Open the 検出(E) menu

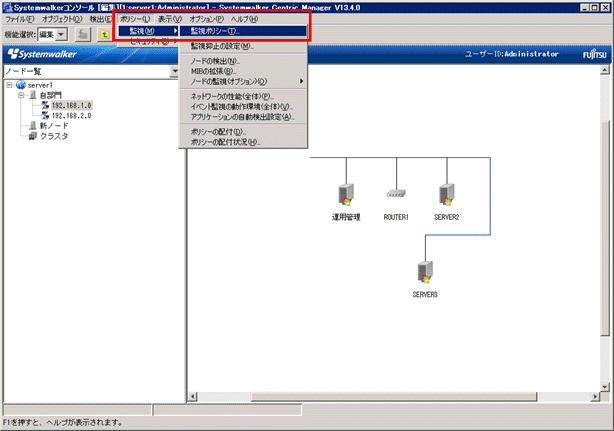pos(101,19)
